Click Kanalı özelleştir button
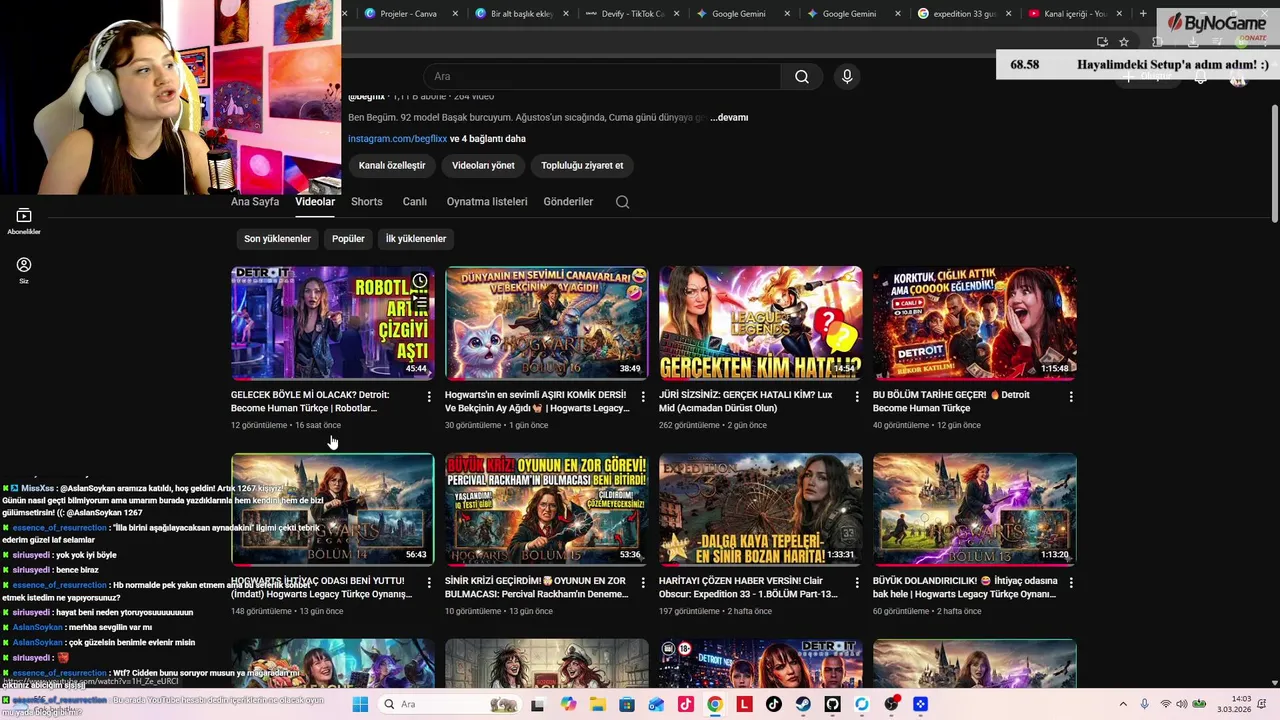Screen dimensions: 1280x720 click(x=392, y=166)
